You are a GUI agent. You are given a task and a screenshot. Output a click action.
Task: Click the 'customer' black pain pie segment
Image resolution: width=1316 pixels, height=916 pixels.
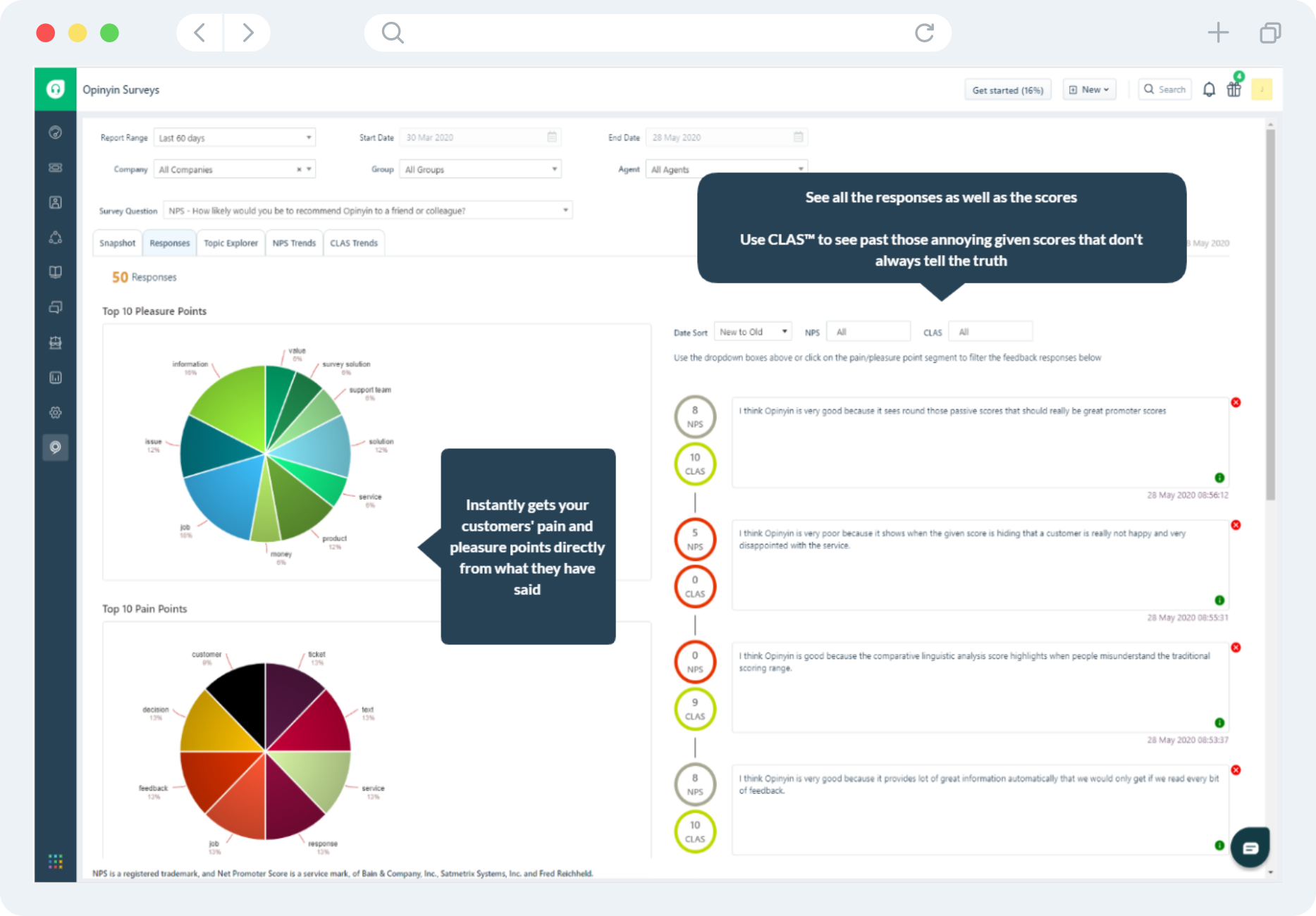click(x=243, y=700)
